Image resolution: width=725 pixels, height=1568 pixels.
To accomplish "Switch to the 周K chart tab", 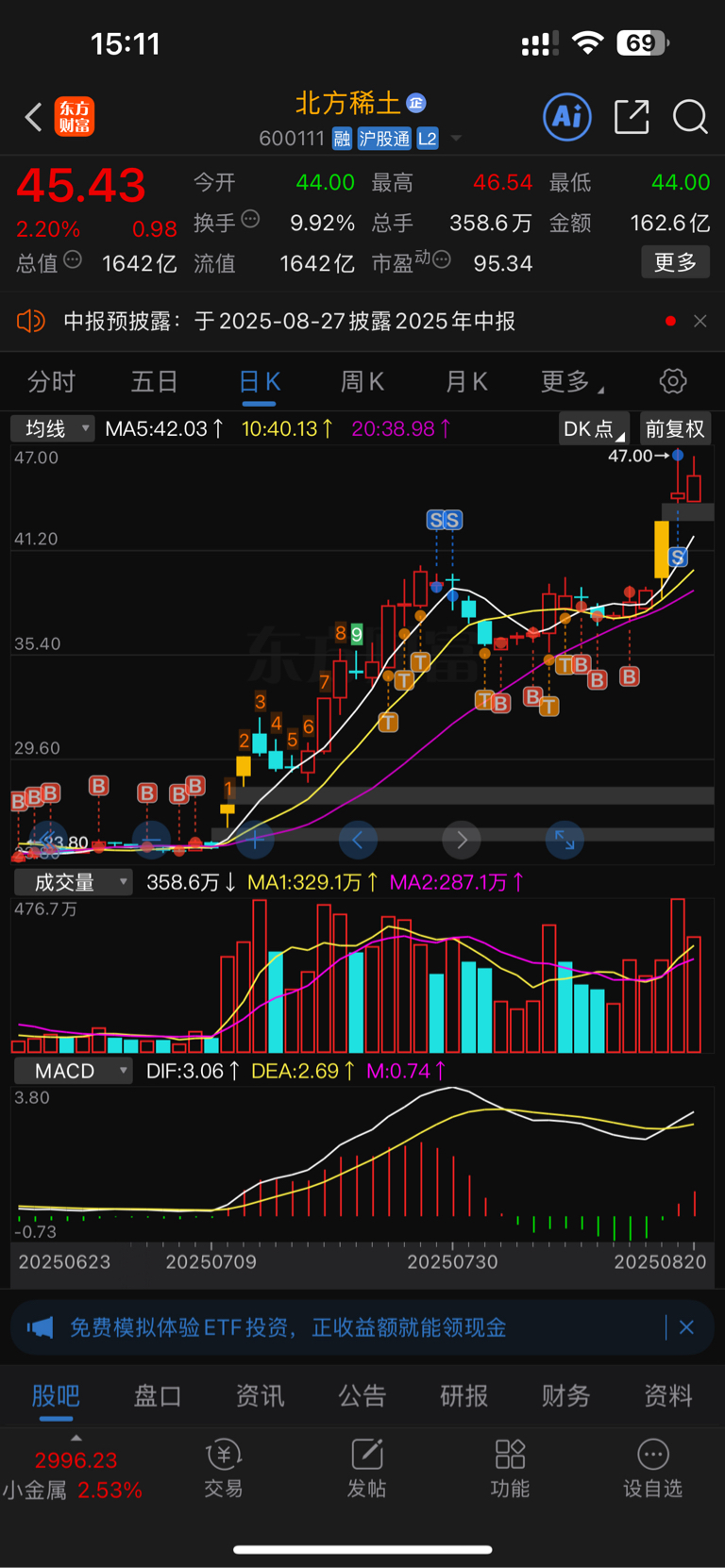I will [362, 381].
